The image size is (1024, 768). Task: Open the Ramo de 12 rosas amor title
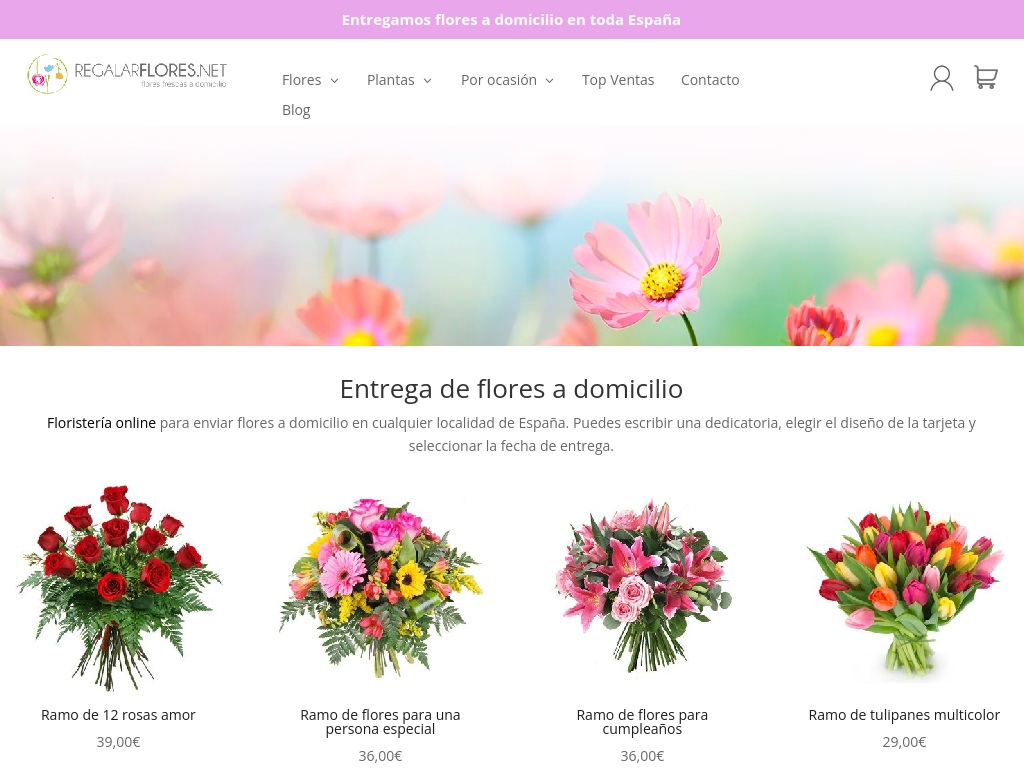(x=118, y=715)
